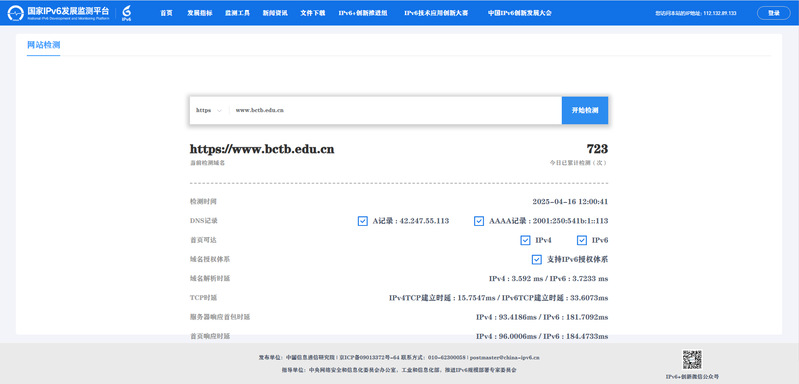This screenshot has width=799, height=384.
Task: Open IPv6技术应用创新大赛 navigation item
Action: coord(436,13)
